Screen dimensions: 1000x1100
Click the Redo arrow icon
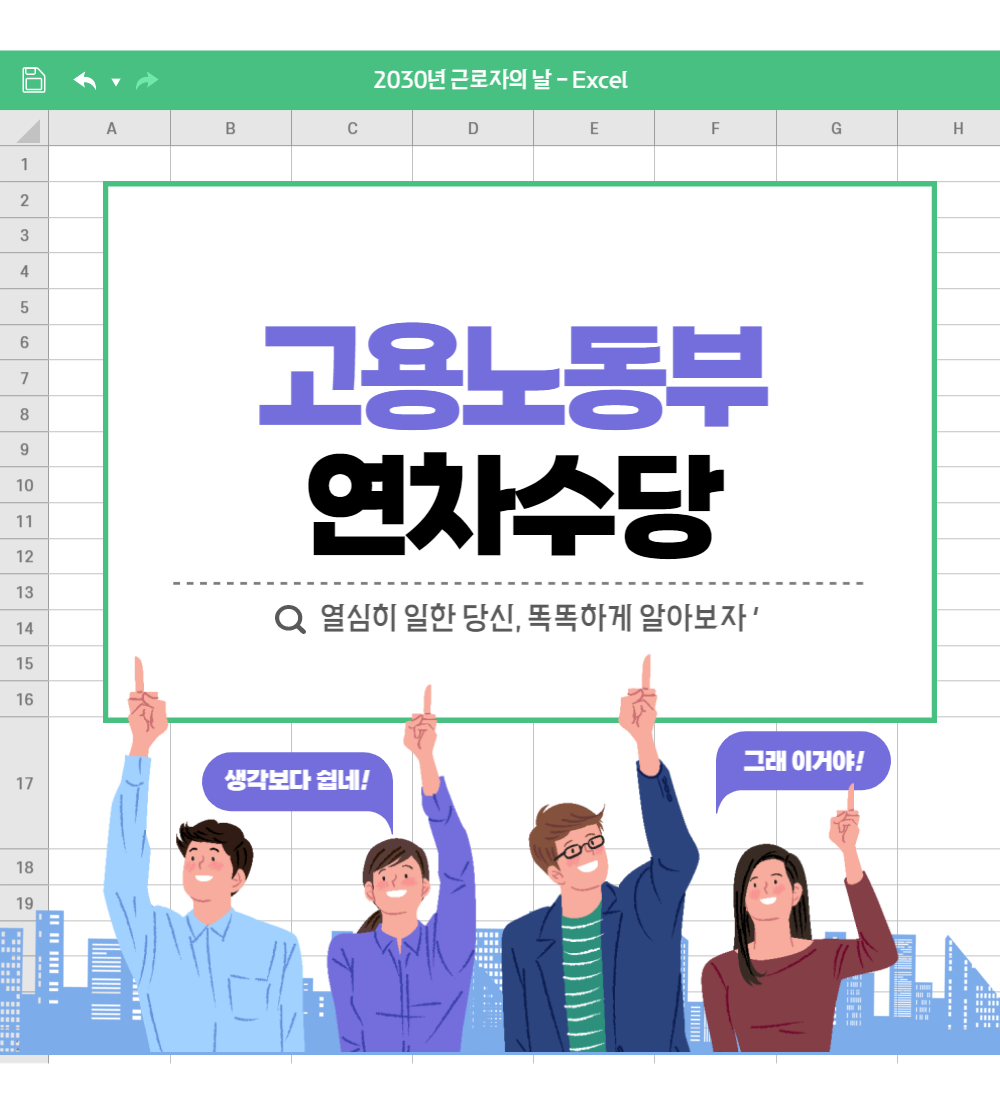tap(147, 81)
